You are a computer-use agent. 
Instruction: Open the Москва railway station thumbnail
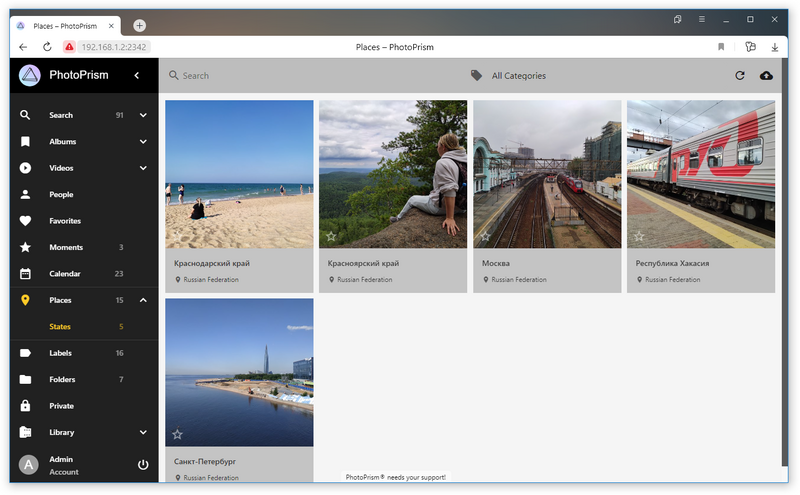[547, 174]
